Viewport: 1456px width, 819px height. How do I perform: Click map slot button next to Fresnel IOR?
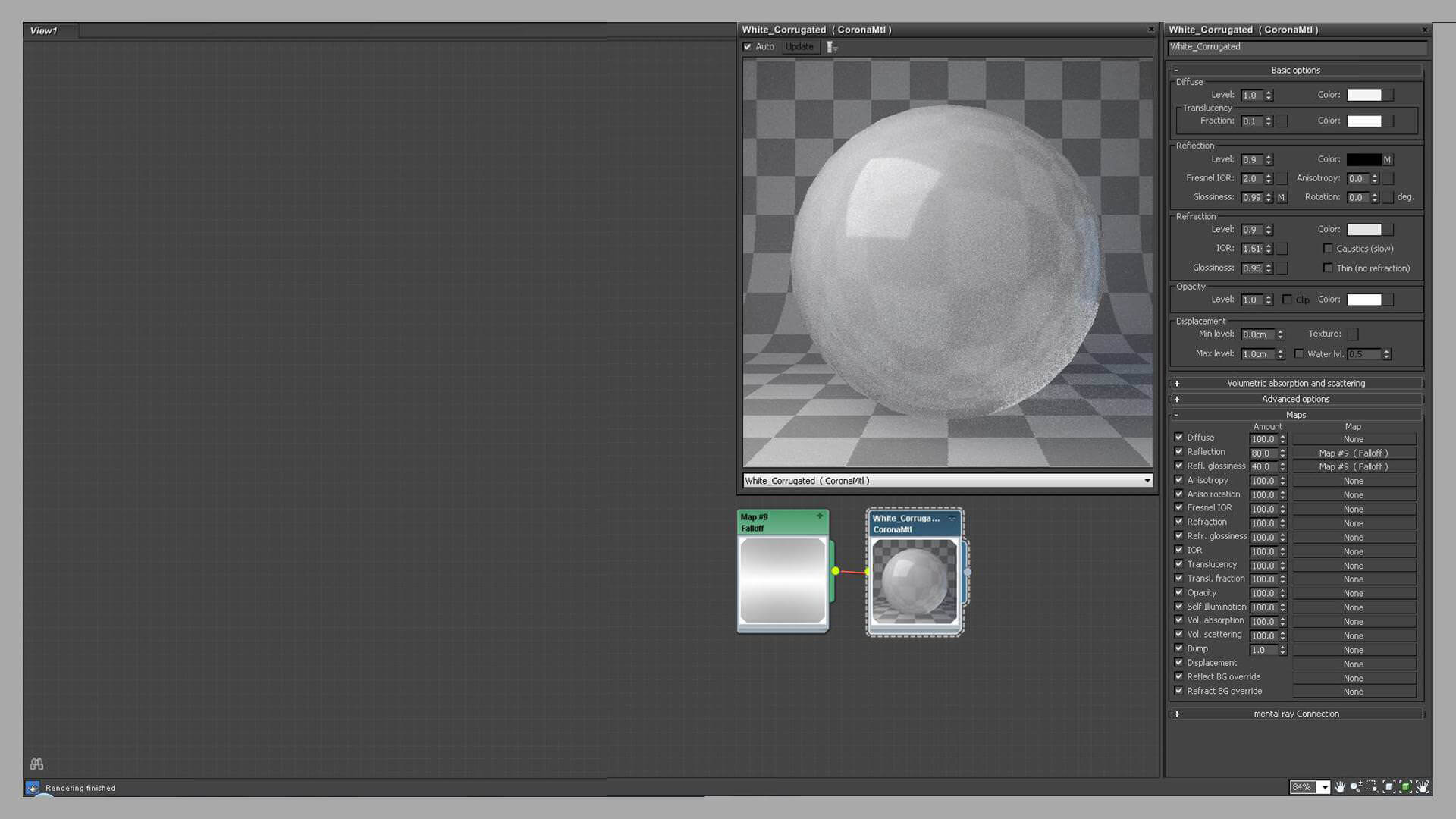[1282, 179]
